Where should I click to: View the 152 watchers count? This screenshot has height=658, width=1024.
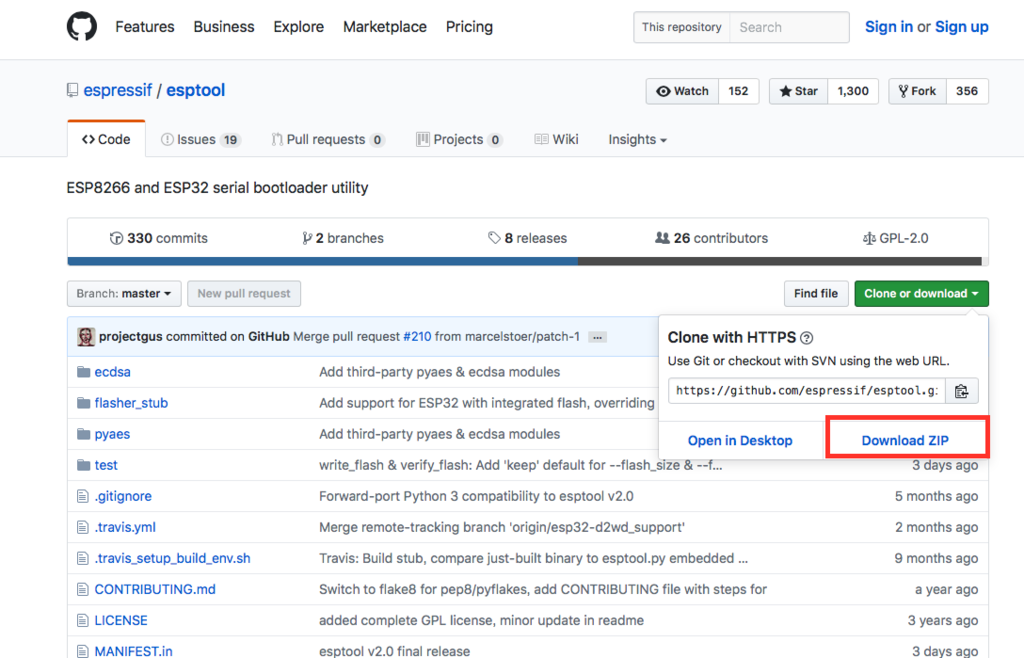click(739, 91)
